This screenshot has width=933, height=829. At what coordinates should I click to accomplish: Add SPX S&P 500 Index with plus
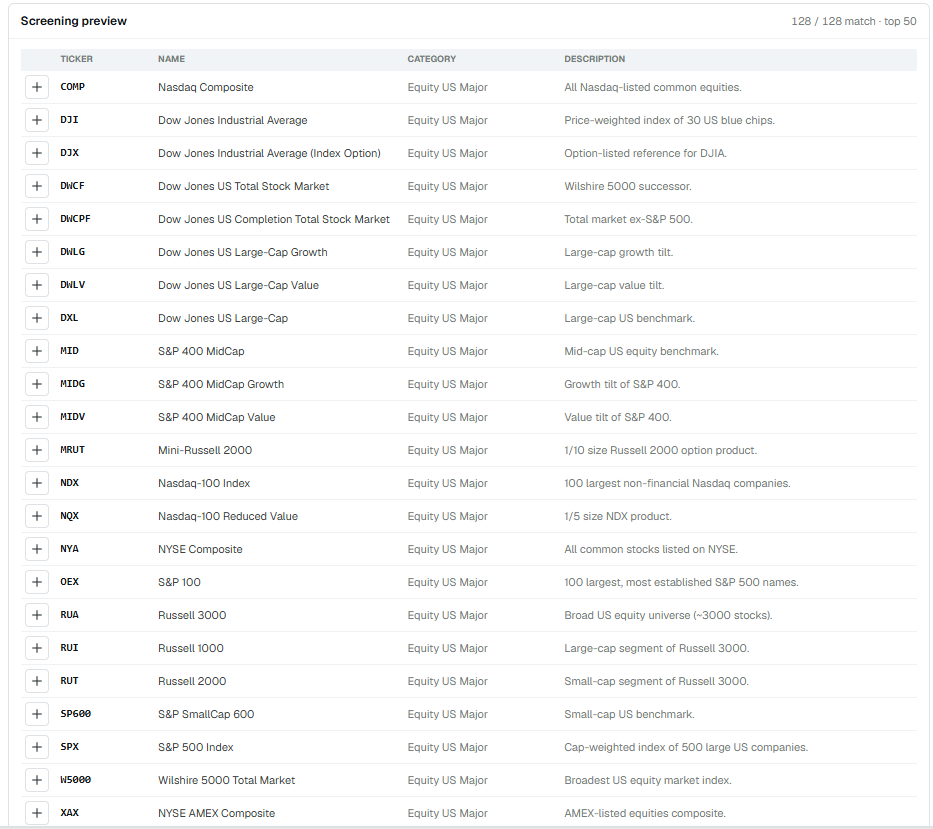pyautogui.click(x=37, y=747)
